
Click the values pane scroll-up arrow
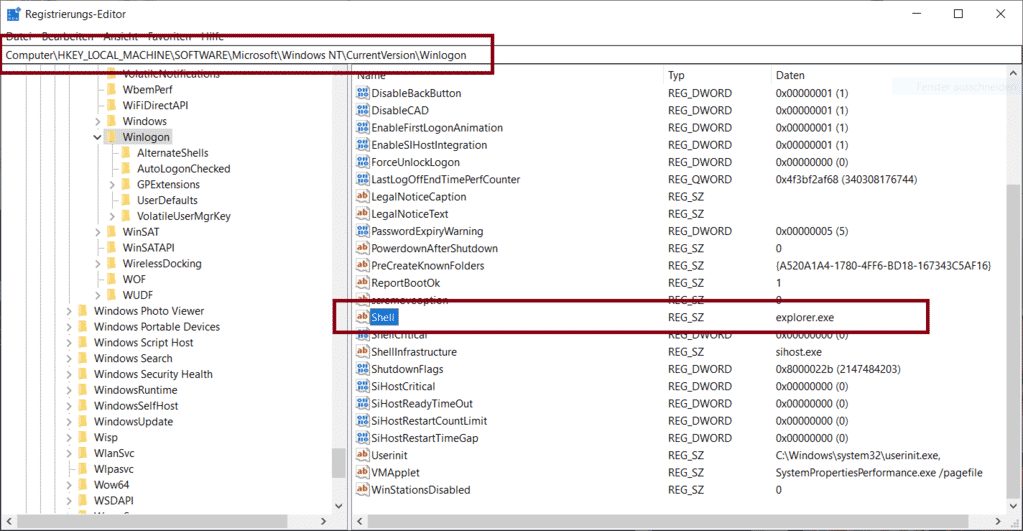coord(1013,74)
